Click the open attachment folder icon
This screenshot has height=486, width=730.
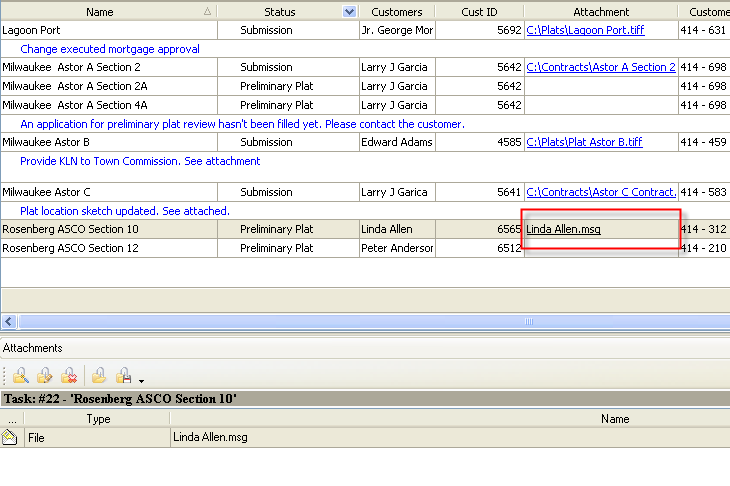99,377
